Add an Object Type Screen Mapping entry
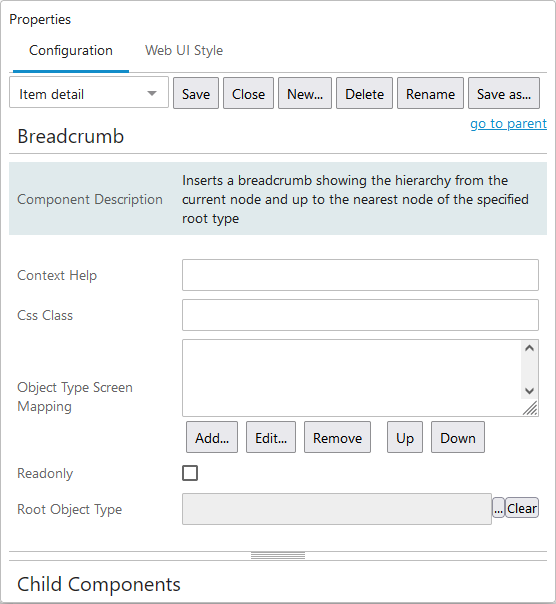 [212, 437]
